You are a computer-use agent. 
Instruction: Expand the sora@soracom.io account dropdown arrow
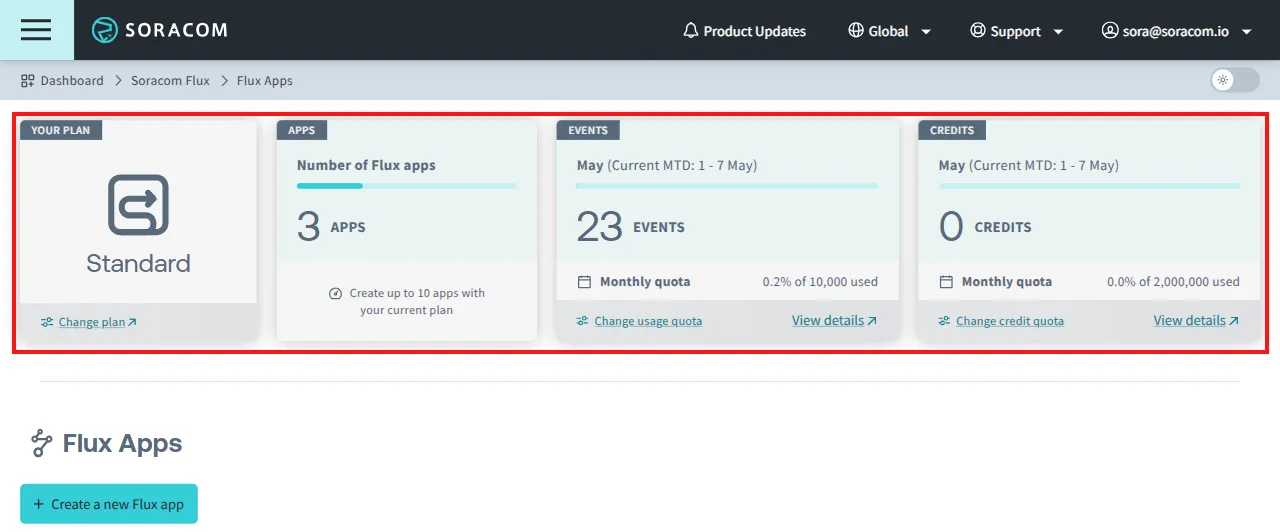point(1246,32)
